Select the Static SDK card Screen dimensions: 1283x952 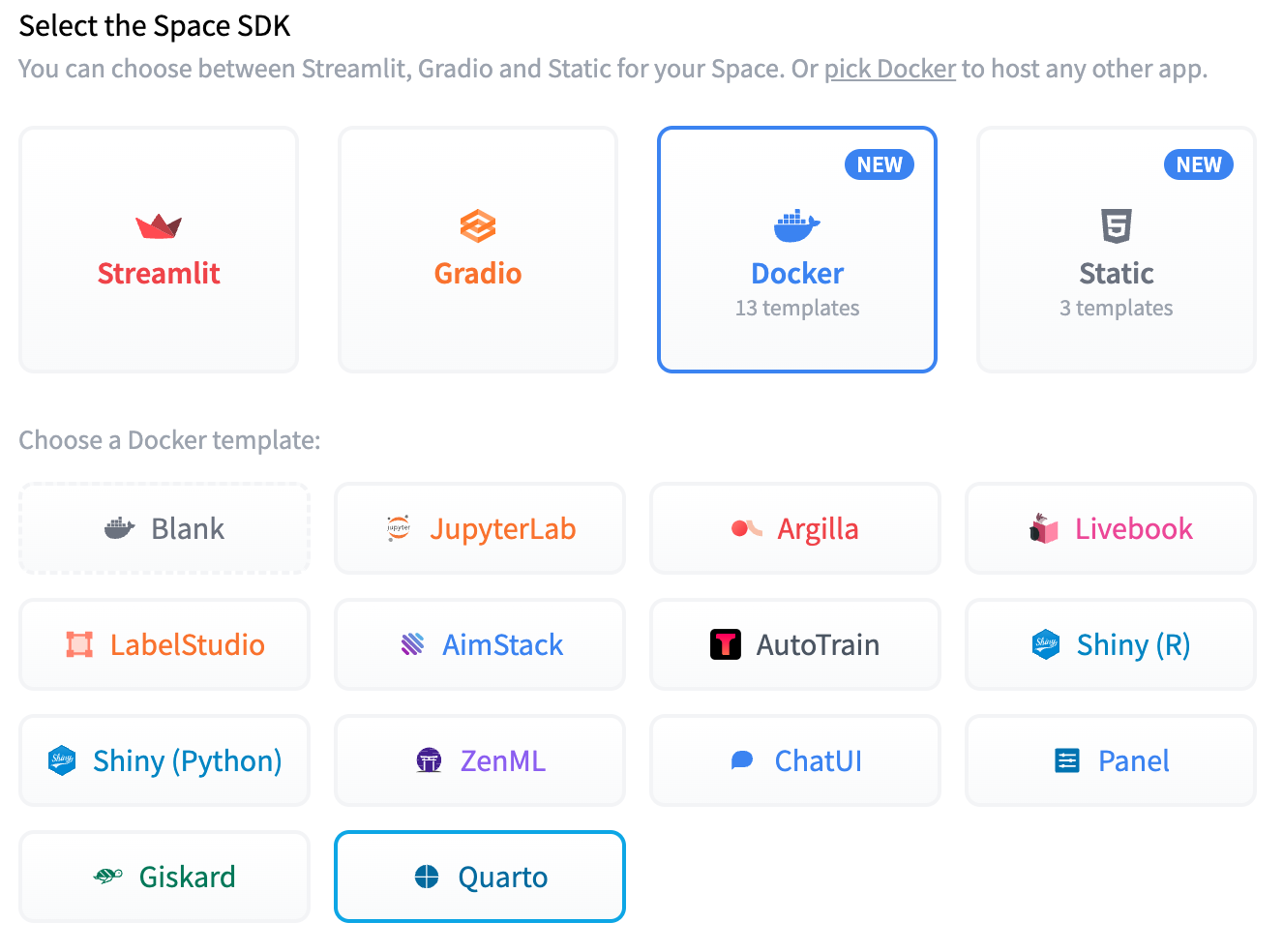[x=1115, y=250]
